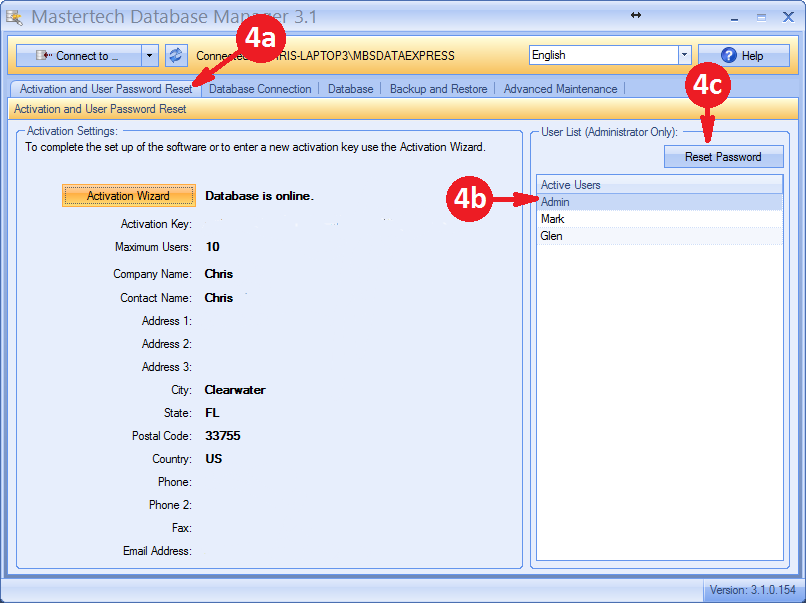
Task: Minimize the Database Manager window
Action: (x=735, y=18)
